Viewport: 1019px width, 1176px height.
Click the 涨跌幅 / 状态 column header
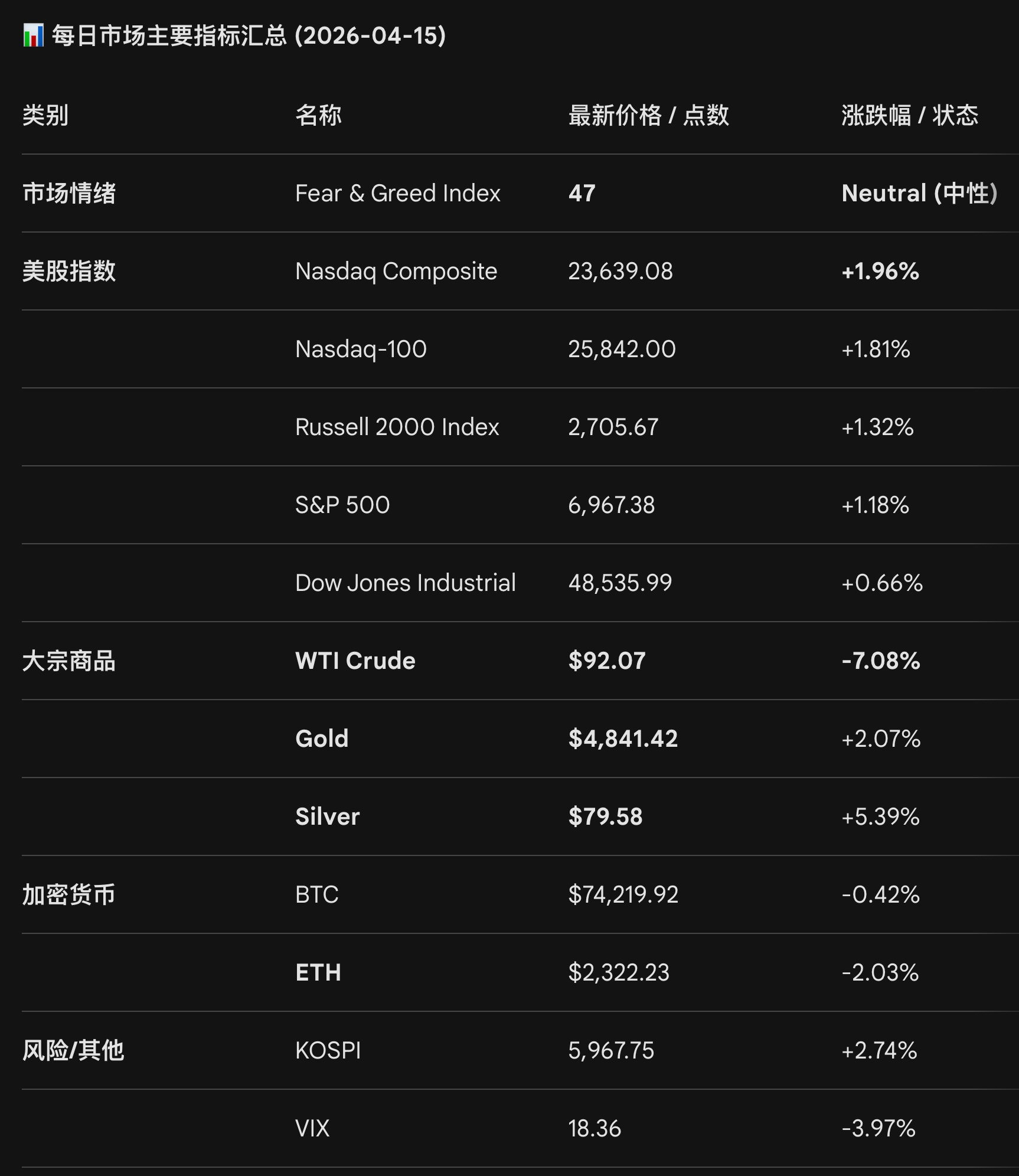coord(910,115)
